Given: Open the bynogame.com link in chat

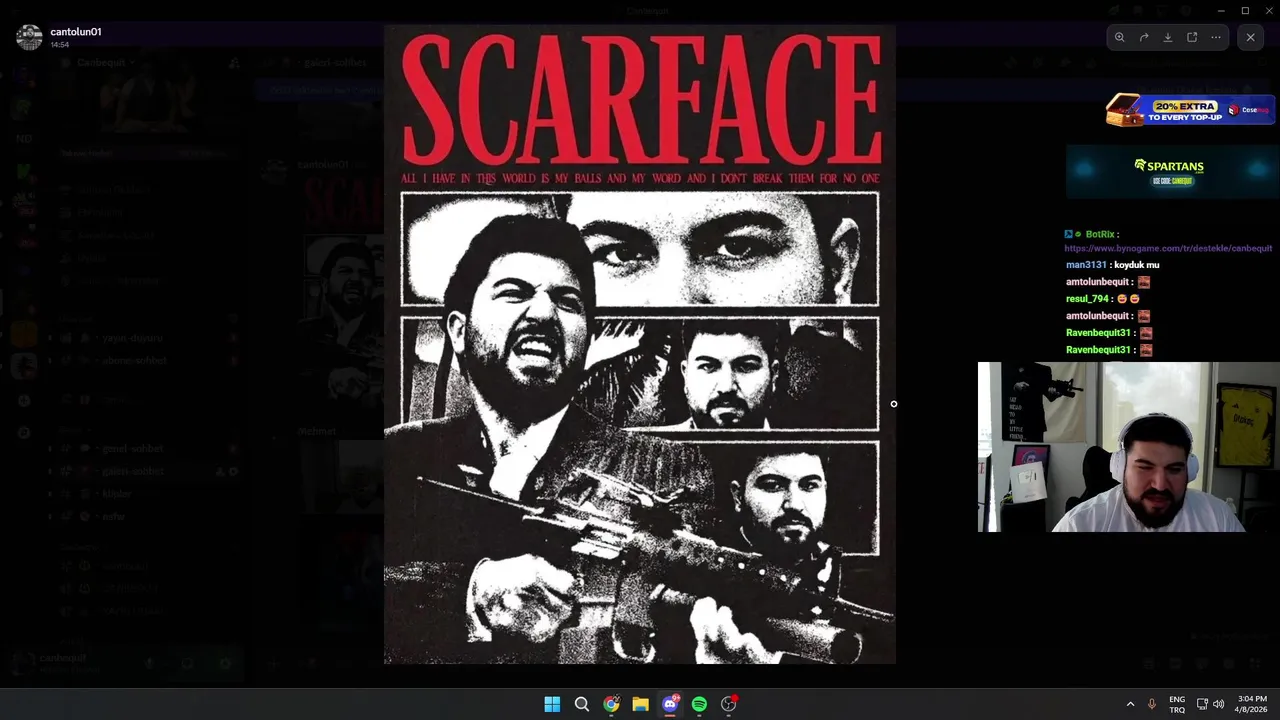Looking at the screenshot, I should (x=1168, y=248).
